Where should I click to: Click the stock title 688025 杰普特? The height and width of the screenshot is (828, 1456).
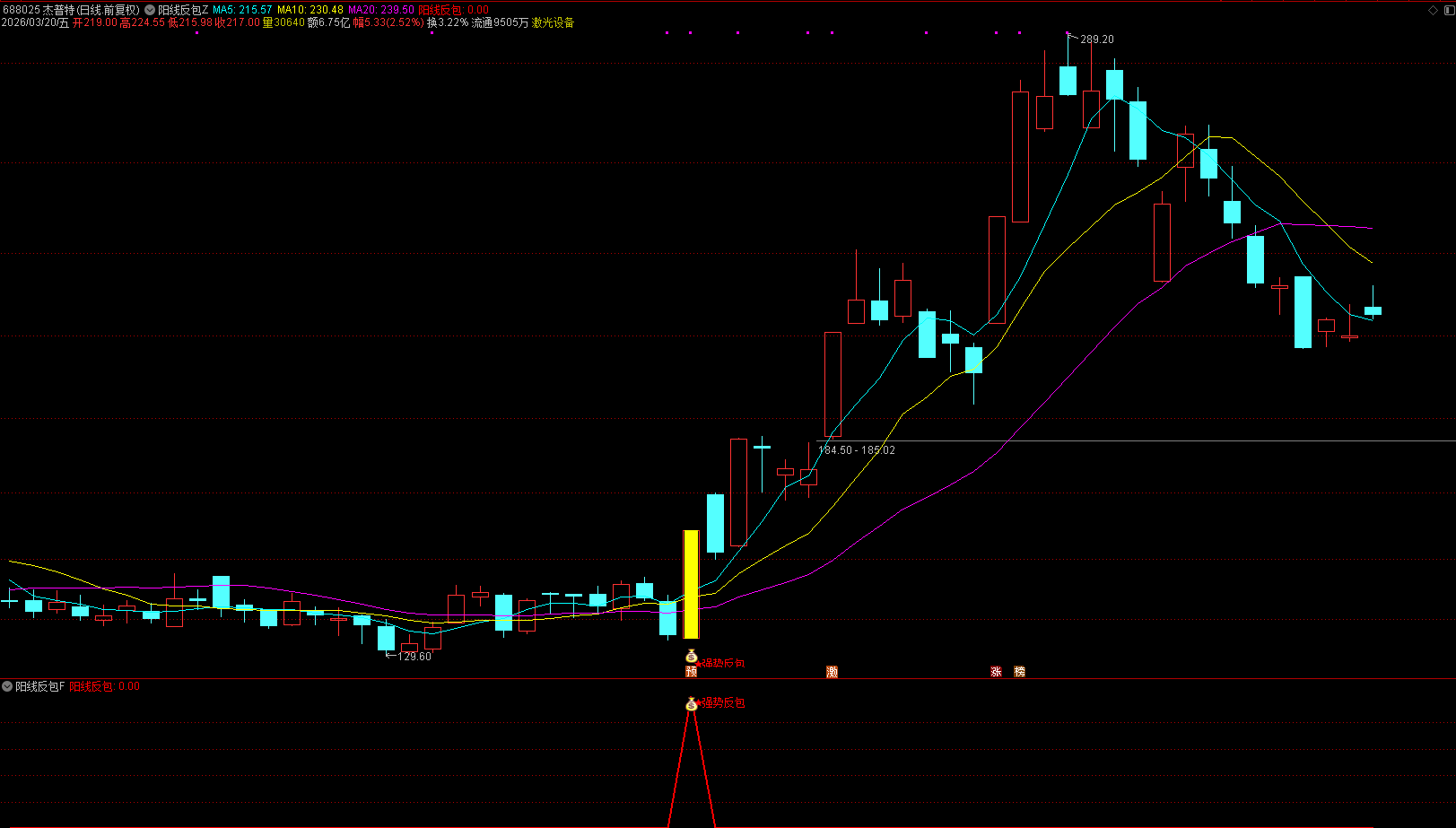pos(38,10)
